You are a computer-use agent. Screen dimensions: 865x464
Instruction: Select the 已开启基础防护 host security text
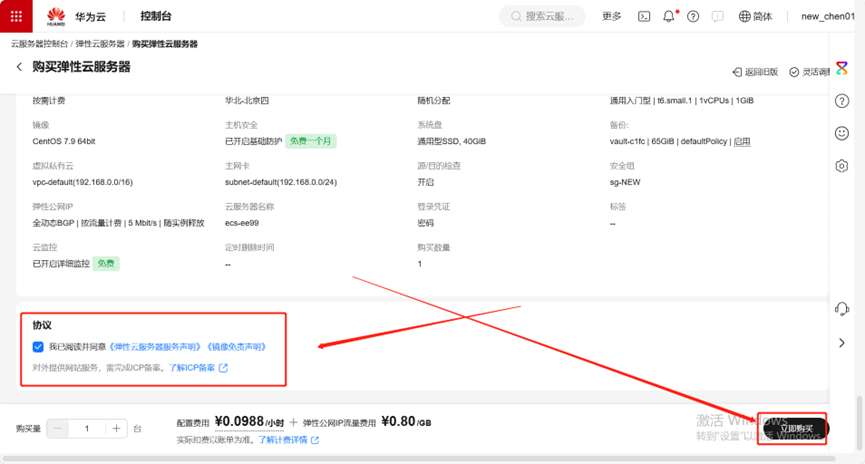(x=253, y=141)
